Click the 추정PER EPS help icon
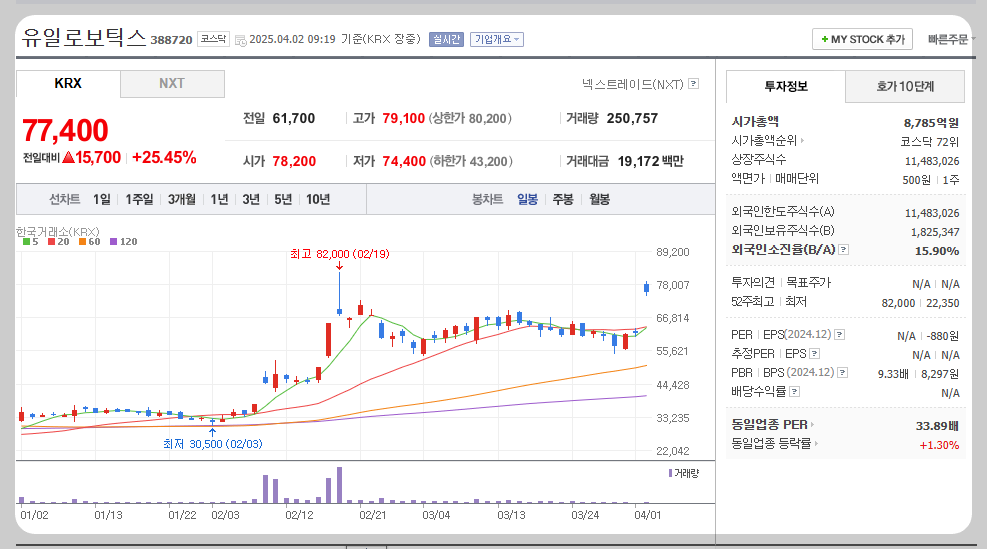 815,354
